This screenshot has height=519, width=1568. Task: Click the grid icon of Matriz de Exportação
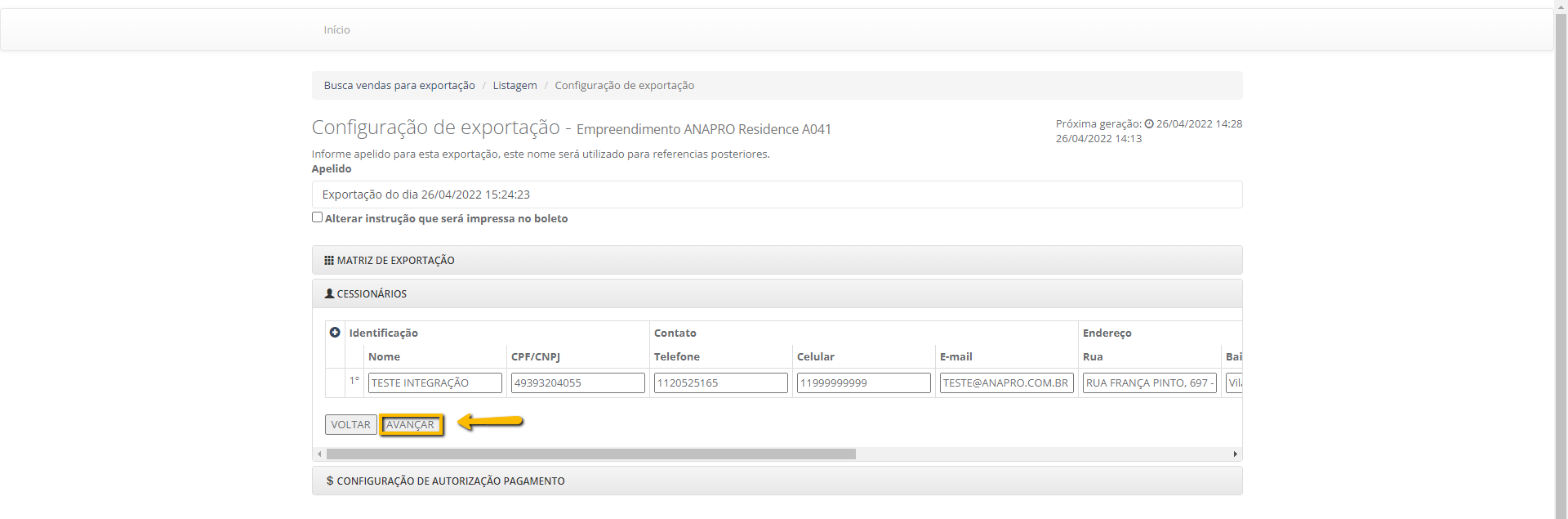point(329,261)
